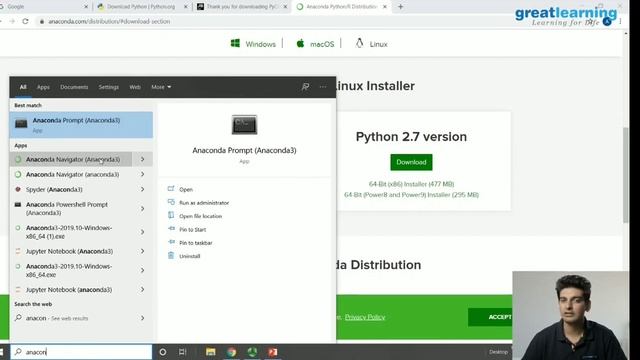640x360 pixels.
Task: Open Jupyter Notebook (Anaconda3) result
Action: click(71, 251)
